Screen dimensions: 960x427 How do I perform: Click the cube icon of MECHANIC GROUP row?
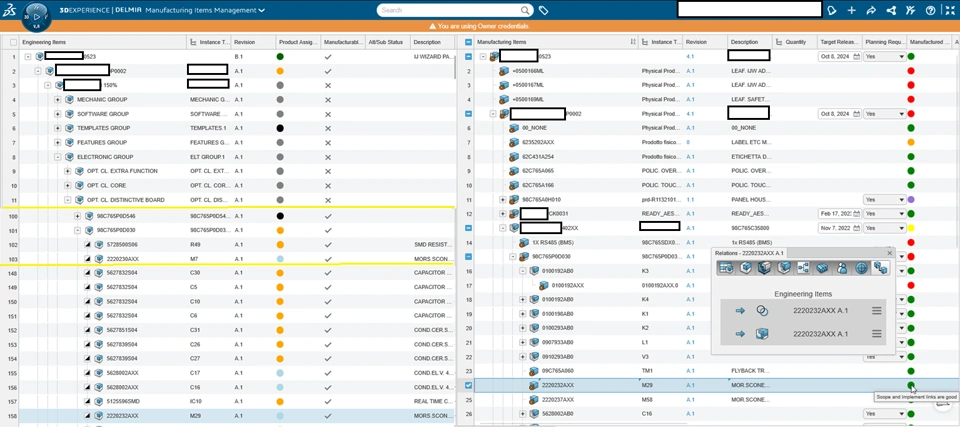(x=69, y=99)
